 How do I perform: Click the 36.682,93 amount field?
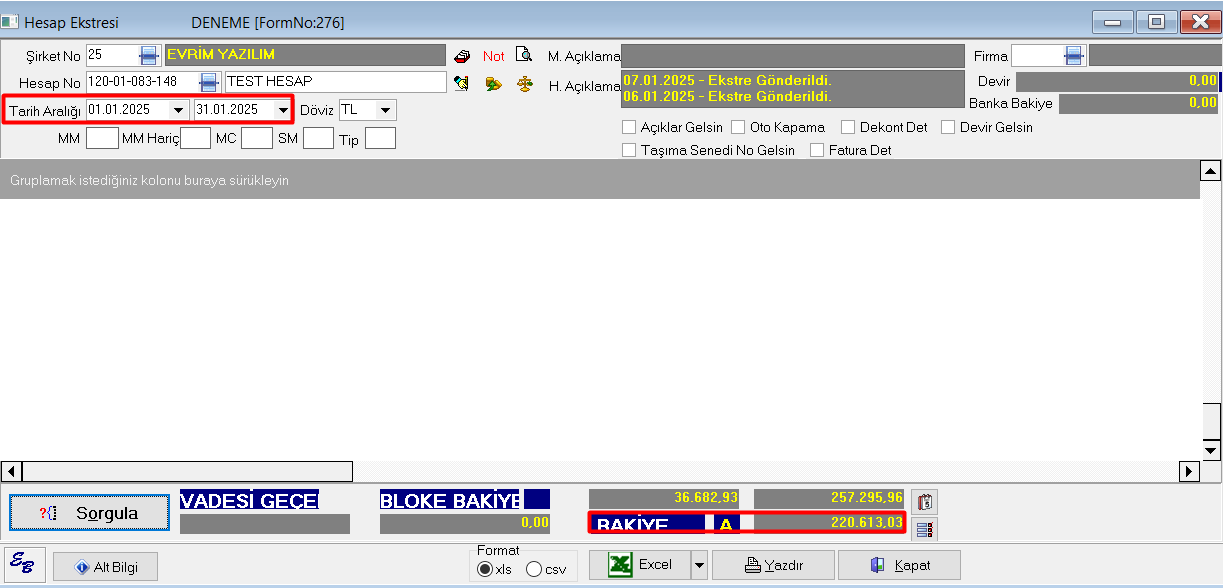click(664, 497)
